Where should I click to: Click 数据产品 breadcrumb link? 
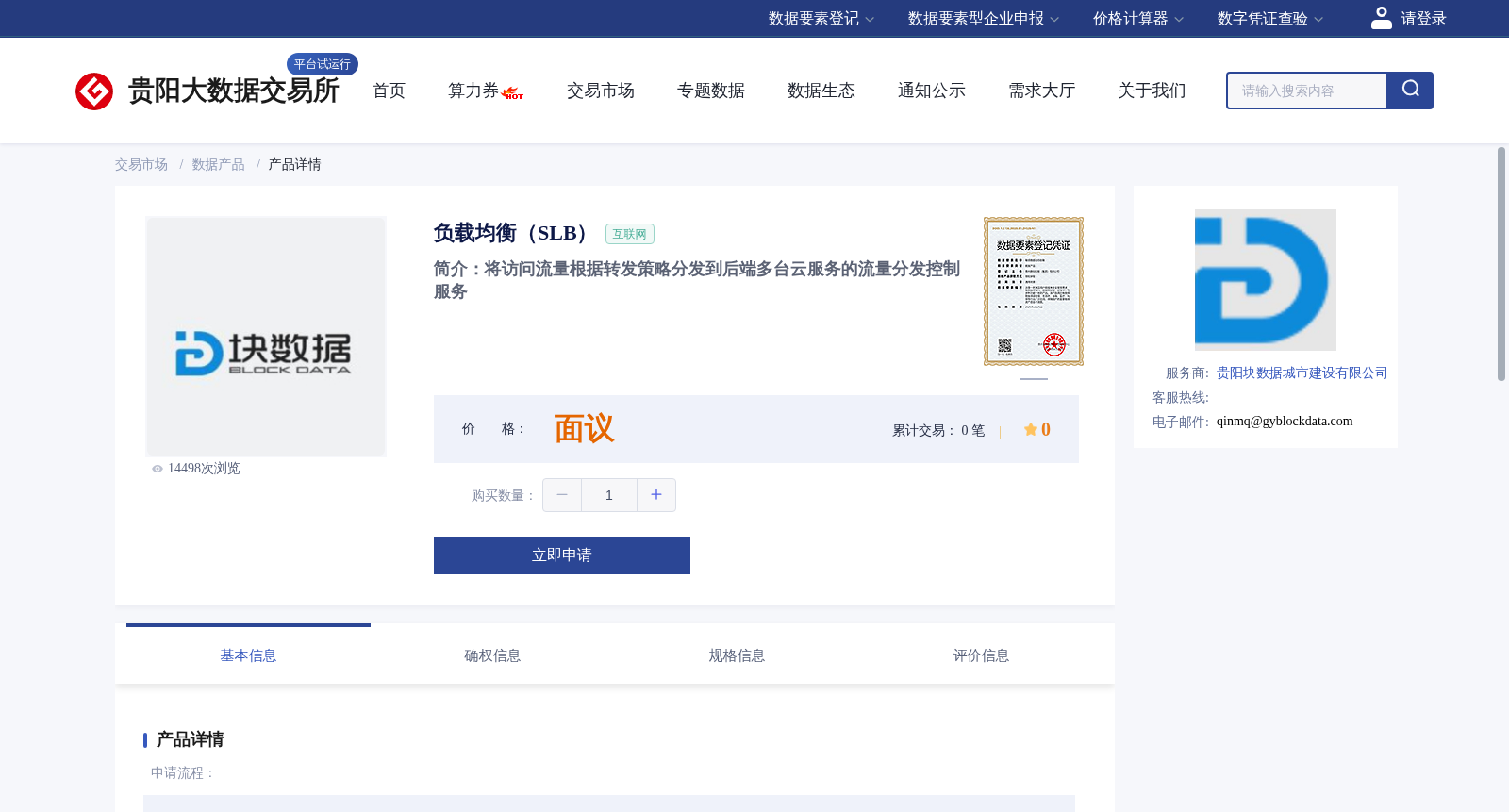219,165
